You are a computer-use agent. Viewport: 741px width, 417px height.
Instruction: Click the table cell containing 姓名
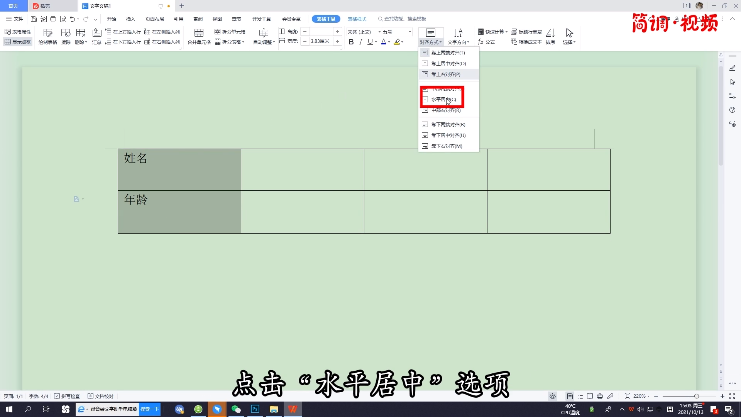pos(179,168)
